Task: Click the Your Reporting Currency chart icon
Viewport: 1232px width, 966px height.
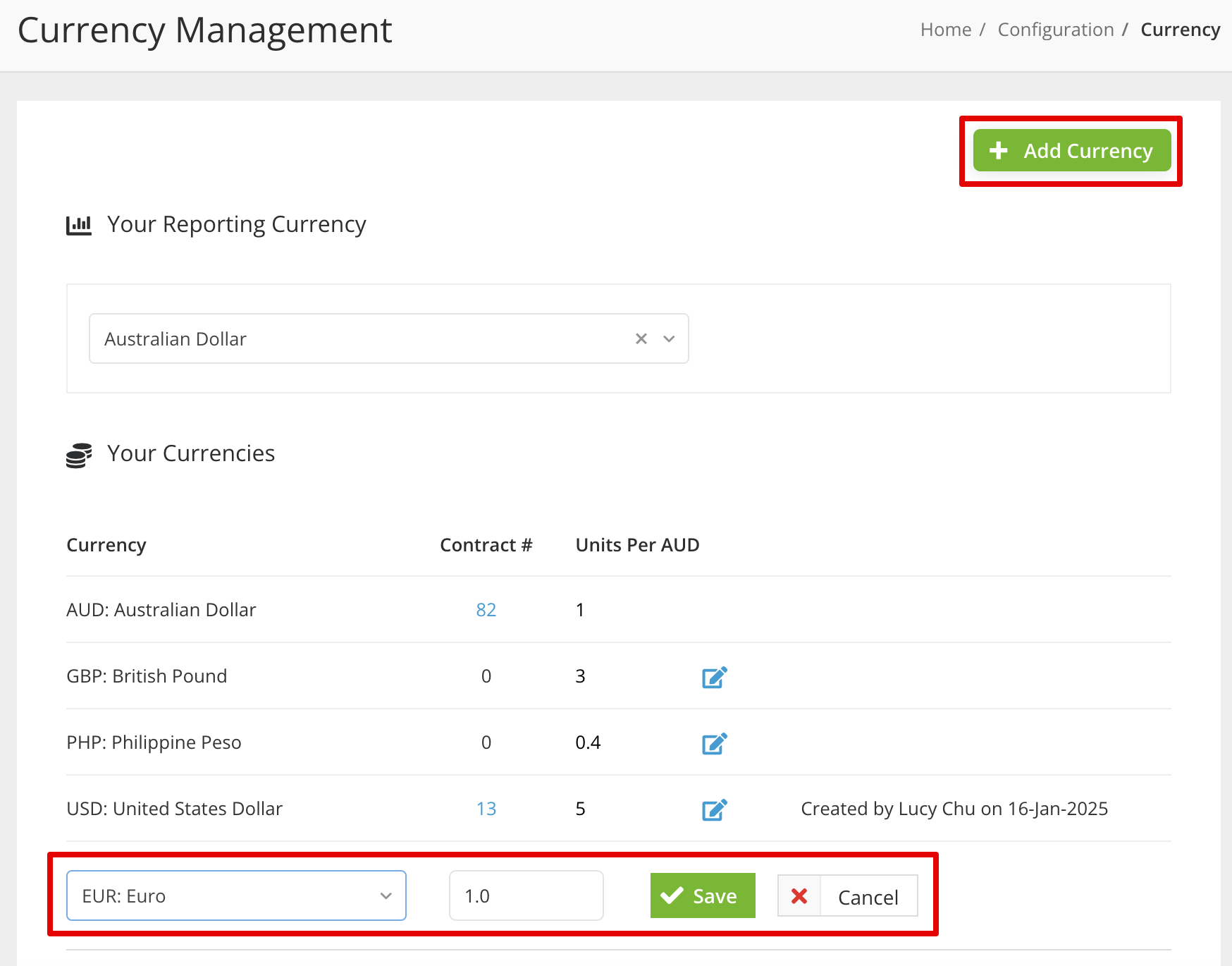Action: tap(79, 225)
